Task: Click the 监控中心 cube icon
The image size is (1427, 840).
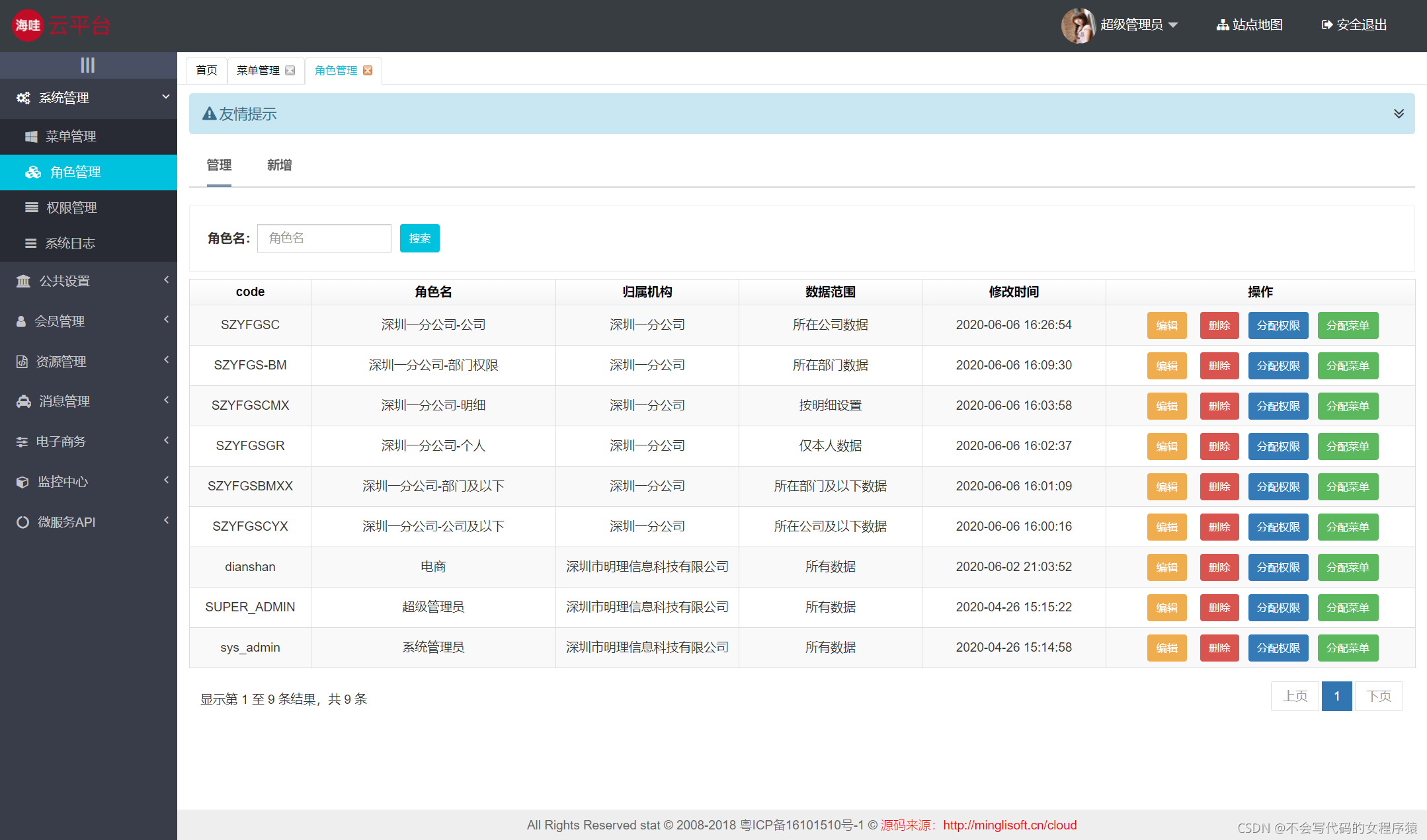Action: coord(22,482)
